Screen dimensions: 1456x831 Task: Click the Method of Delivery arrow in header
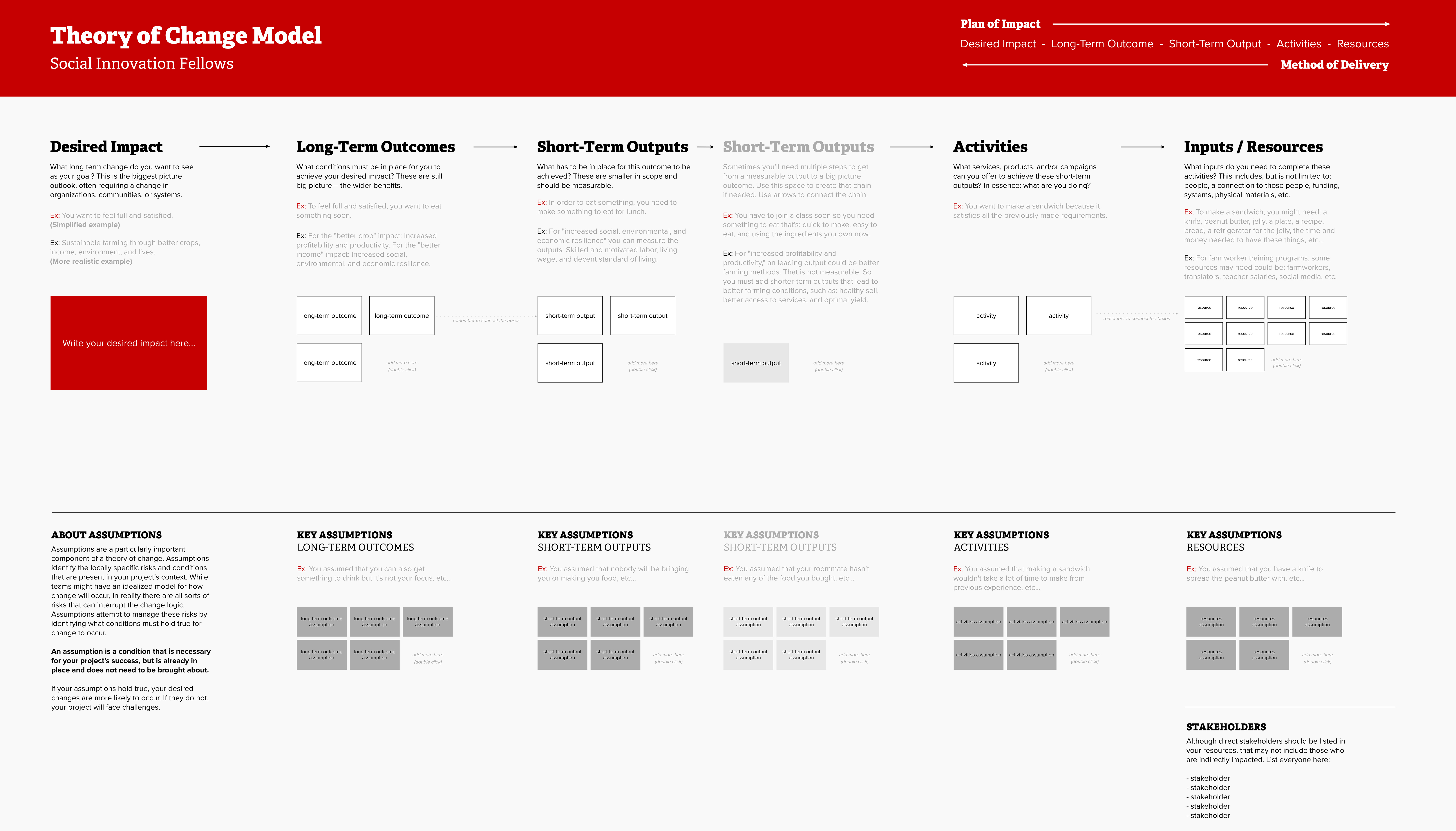click(x=1115, y=65)
